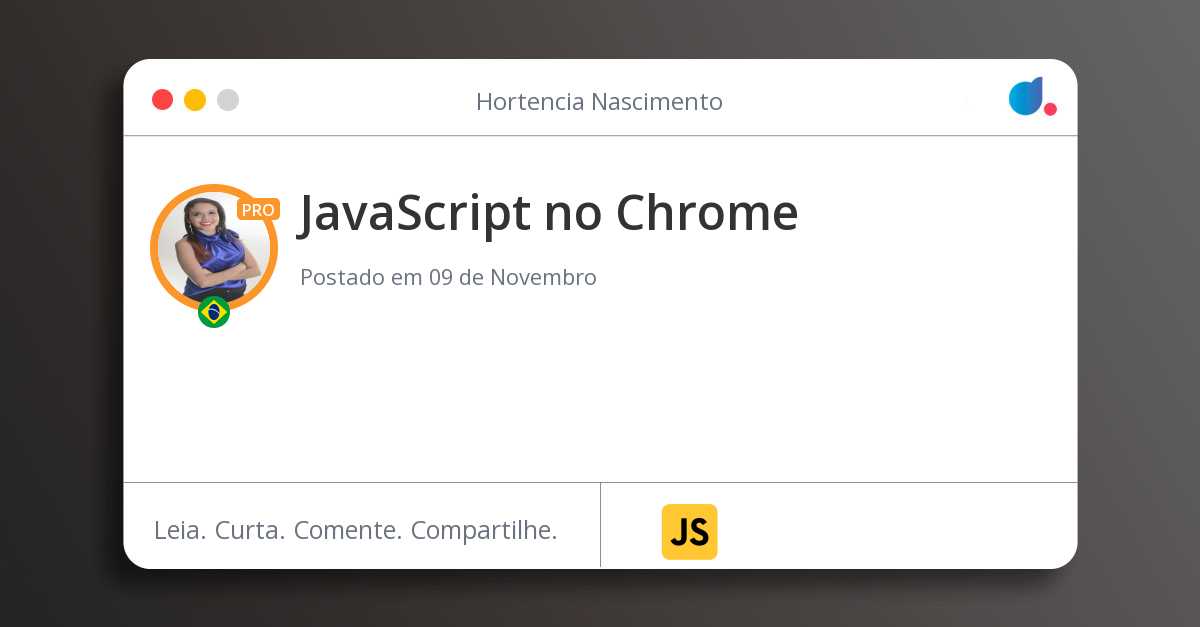Screen dimensions: 1200x627
Task: Click the blue logo shape in the header
Action: coord(1025,96)
